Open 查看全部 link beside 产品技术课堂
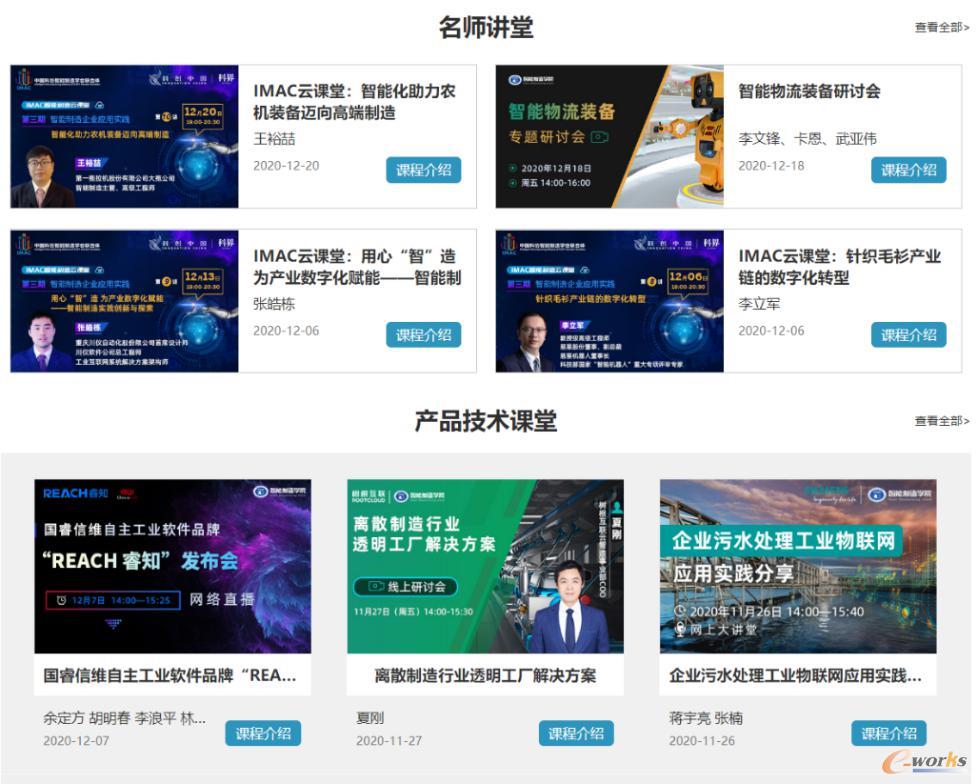Image resolution: width=977 pixels, height=784 pixels. [941, 421]
